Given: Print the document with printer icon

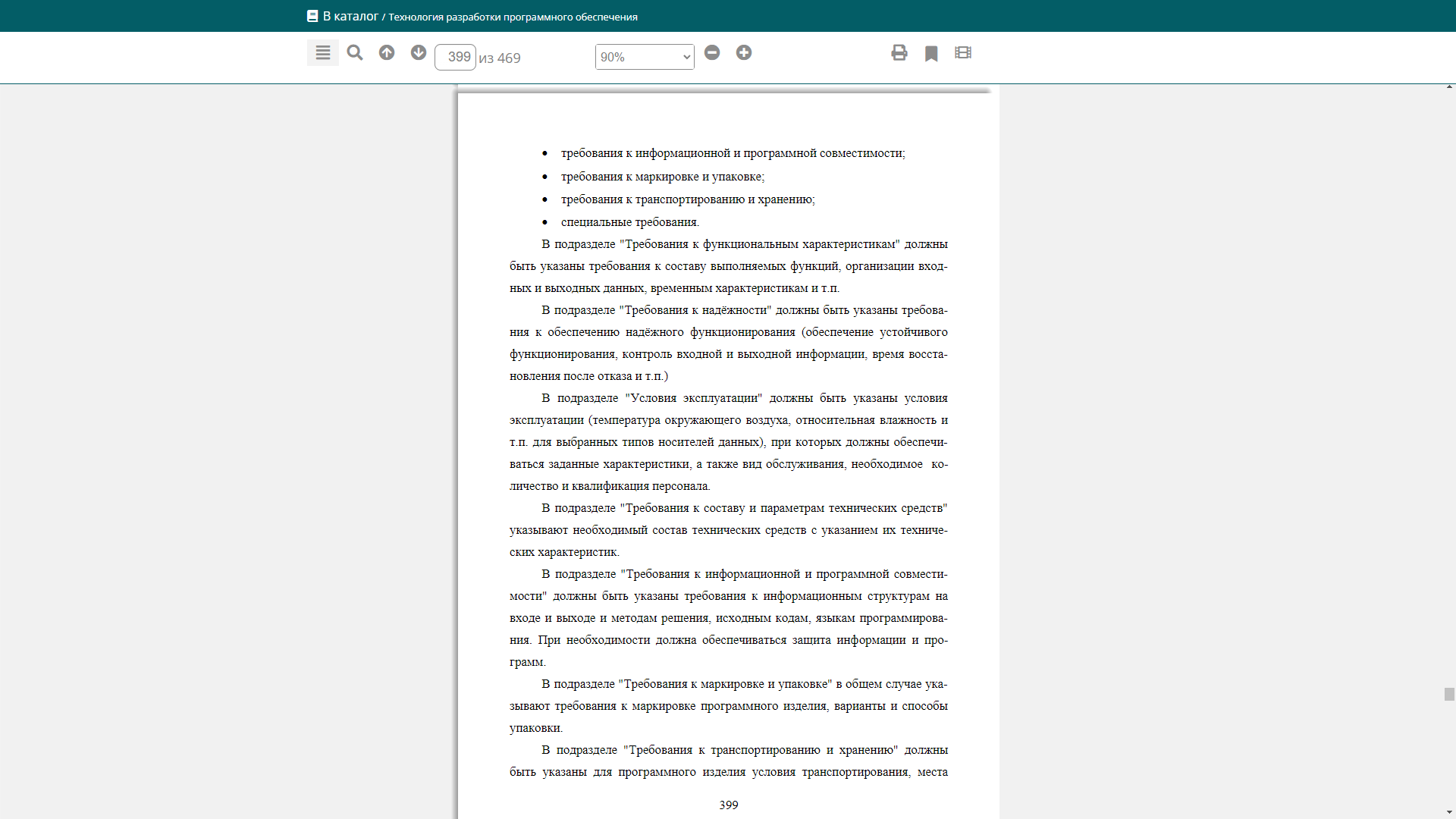Looking at the screenshot, I should pos(899,52).
